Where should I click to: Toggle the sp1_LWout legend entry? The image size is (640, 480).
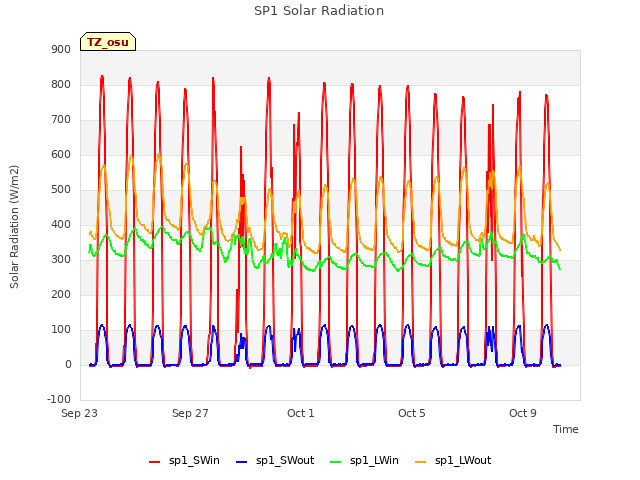pos(453,461)
